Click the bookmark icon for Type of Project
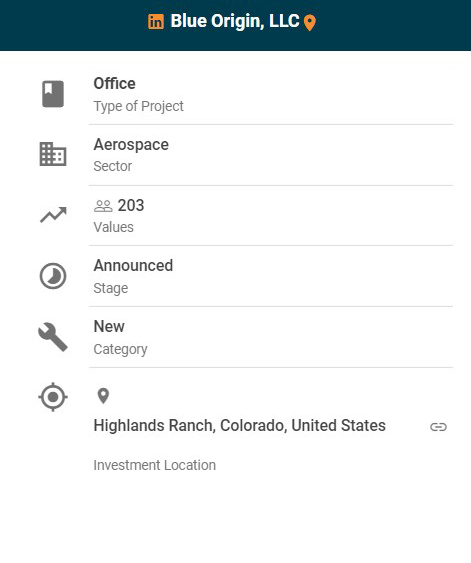Screen dimensions: 471x563 pos(53,94)
